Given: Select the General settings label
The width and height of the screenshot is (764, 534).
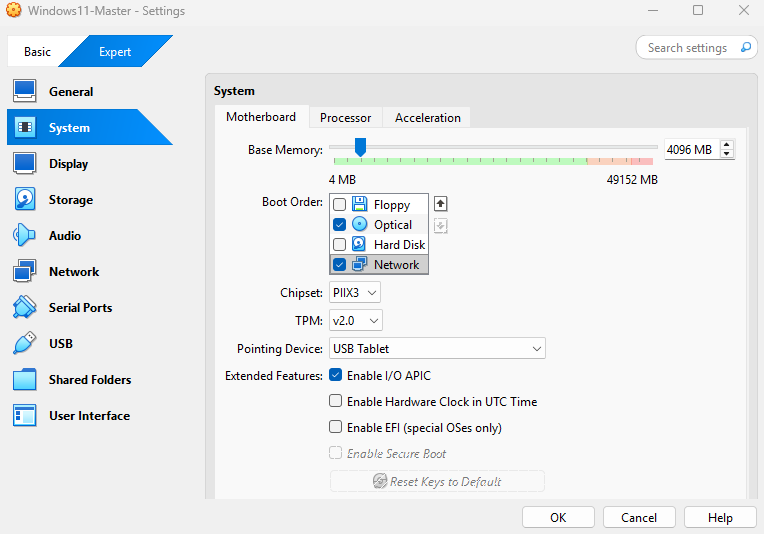Looking at the screenshot, I should pos(71,92).
